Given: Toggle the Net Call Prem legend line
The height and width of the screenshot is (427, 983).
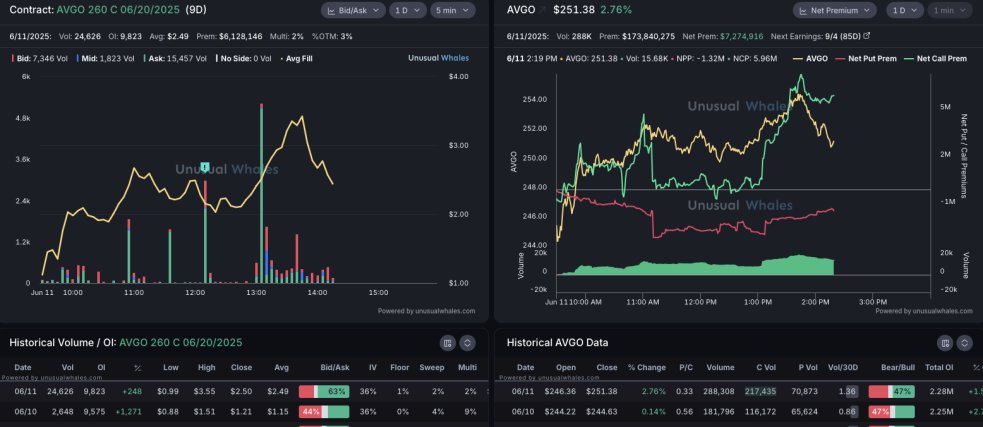Looking at the screenshot, I should coord(935,58).
